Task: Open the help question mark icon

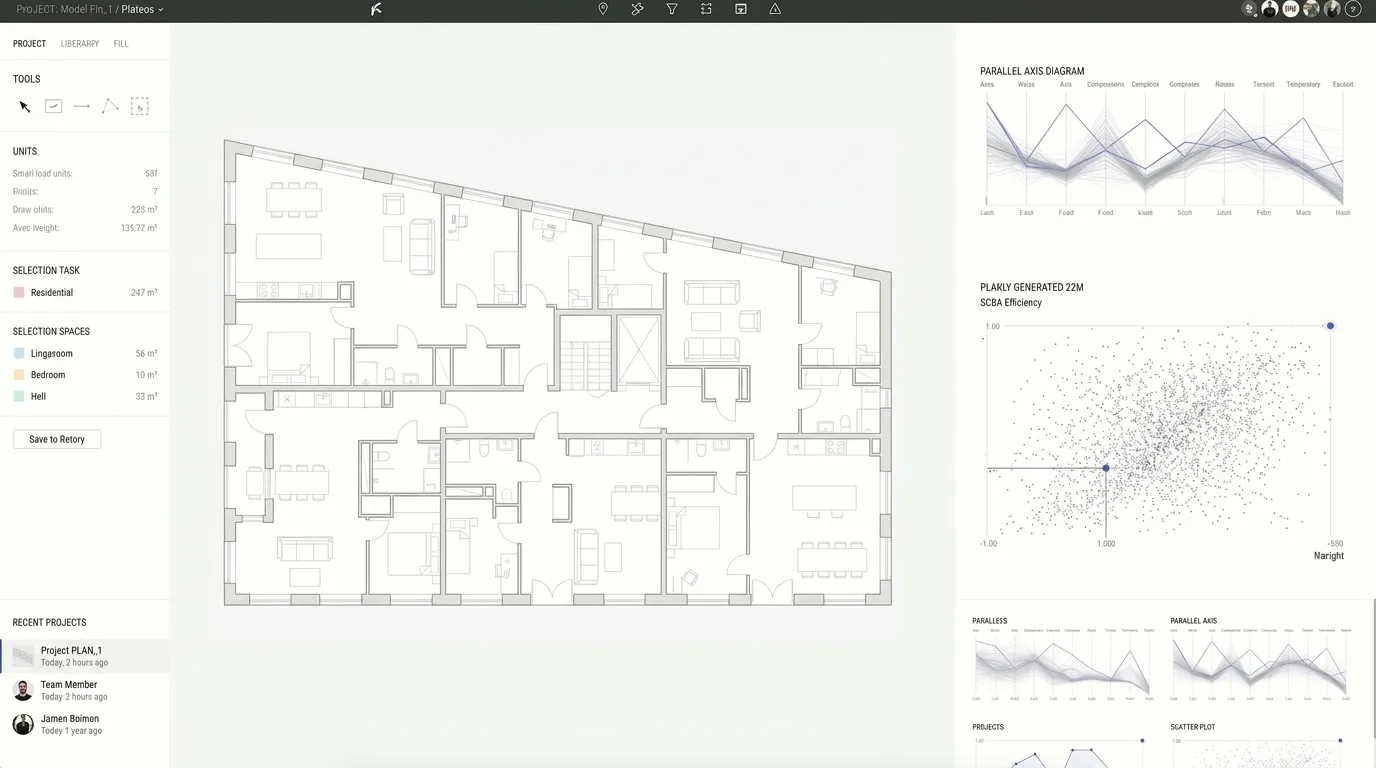Action: coord(1353,9)
